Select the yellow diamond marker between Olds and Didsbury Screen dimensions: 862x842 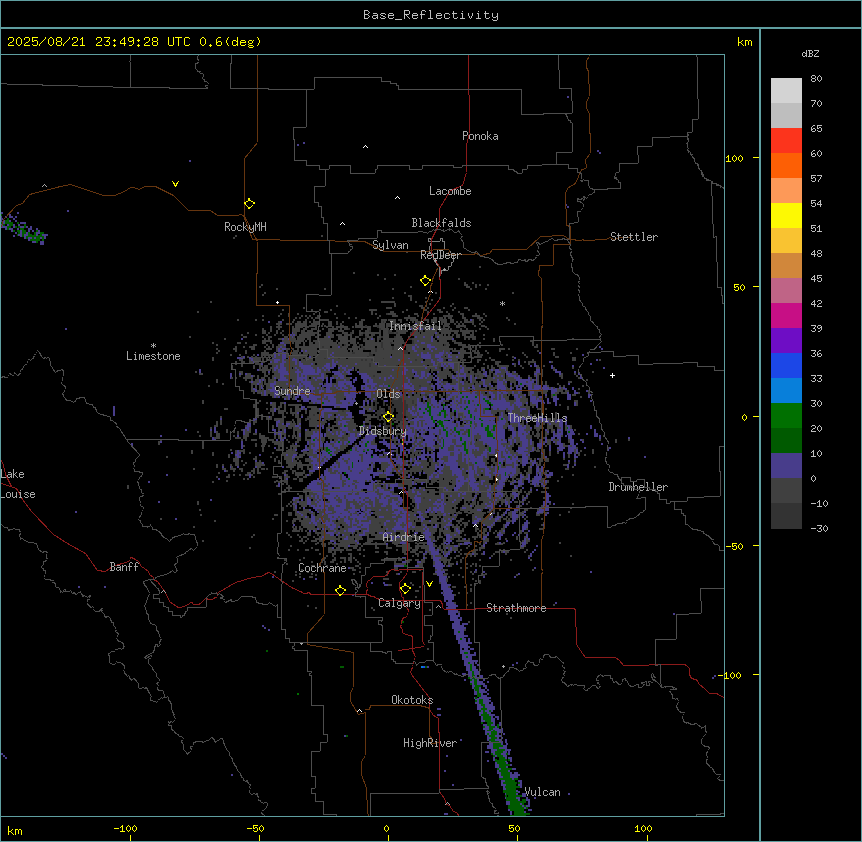click(x=389, y=417)
